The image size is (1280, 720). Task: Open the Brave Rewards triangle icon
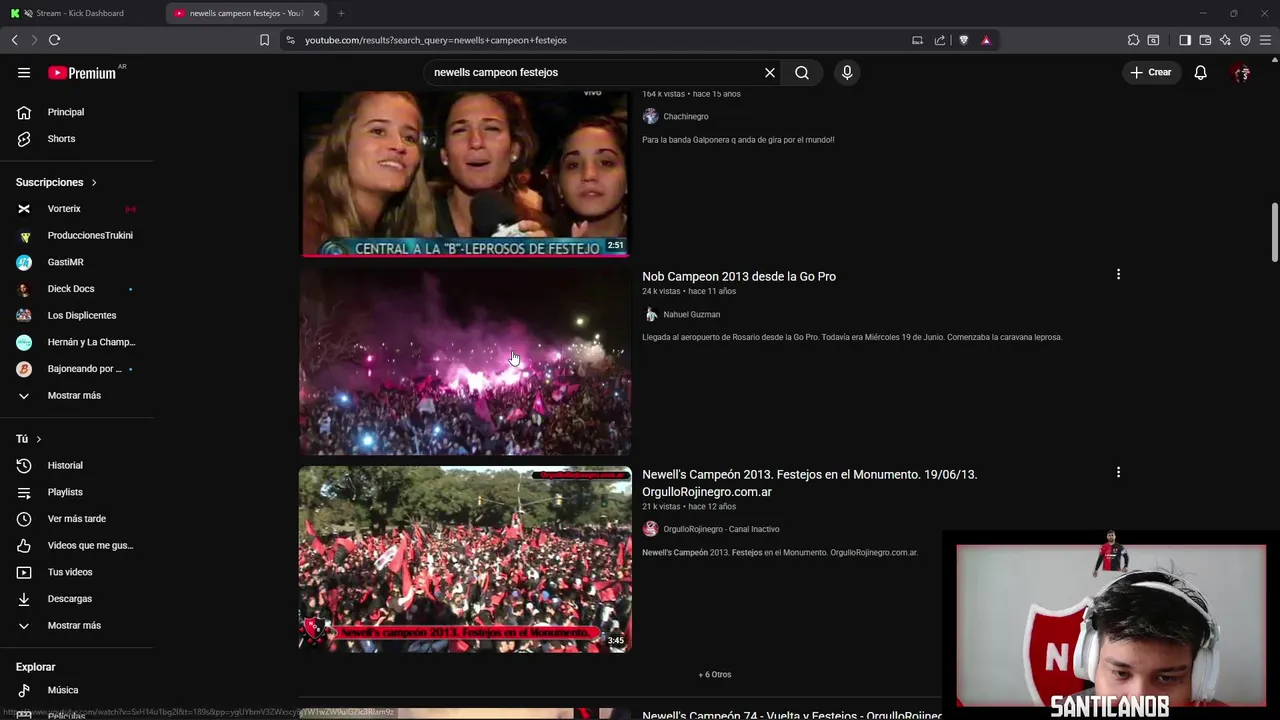[x=986, y=40]
